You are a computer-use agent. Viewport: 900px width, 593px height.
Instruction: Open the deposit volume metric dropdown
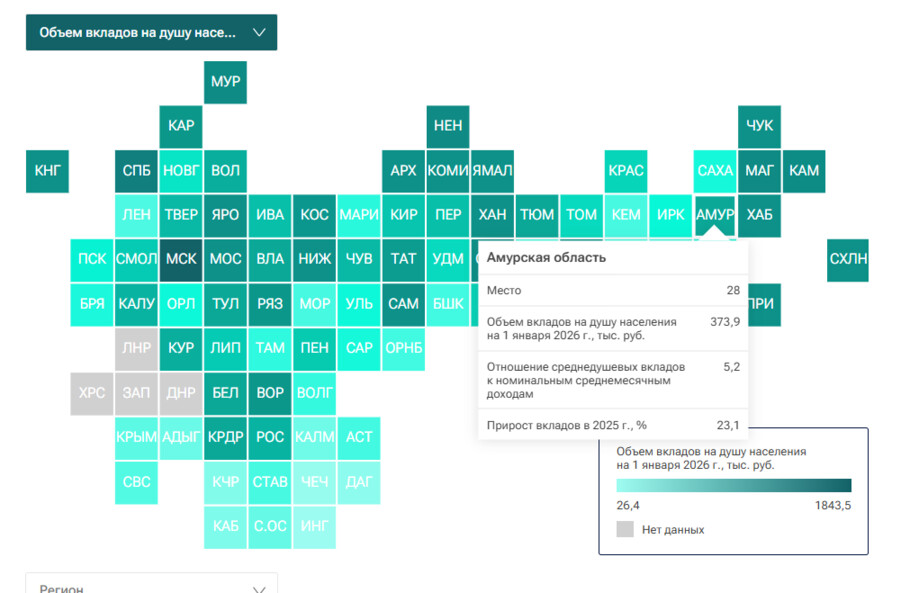[151, 32]
